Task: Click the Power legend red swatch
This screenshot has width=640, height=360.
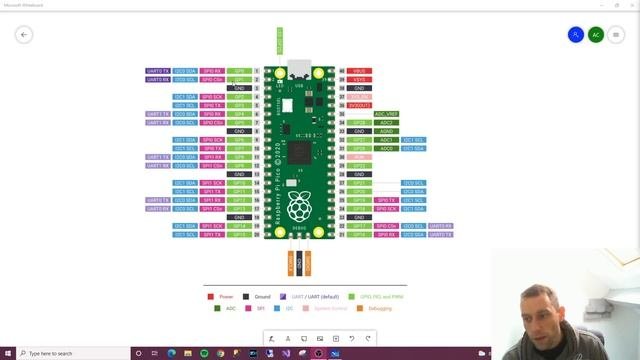Action: 211,297
